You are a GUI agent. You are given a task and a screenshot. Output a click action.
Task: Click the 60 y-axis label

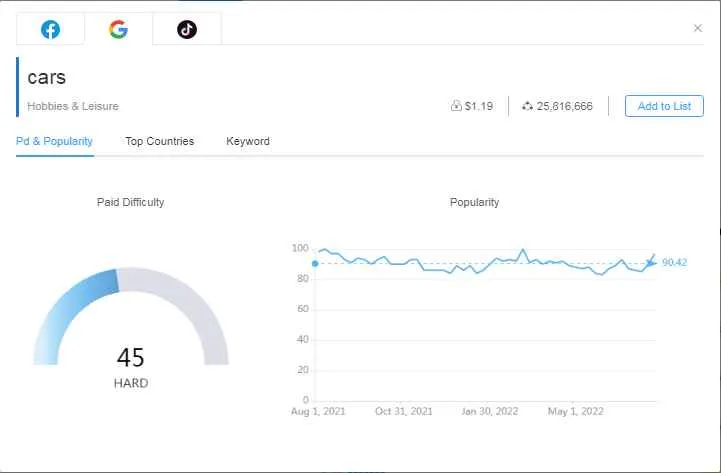pyautogui.click(x=303, y=309)
